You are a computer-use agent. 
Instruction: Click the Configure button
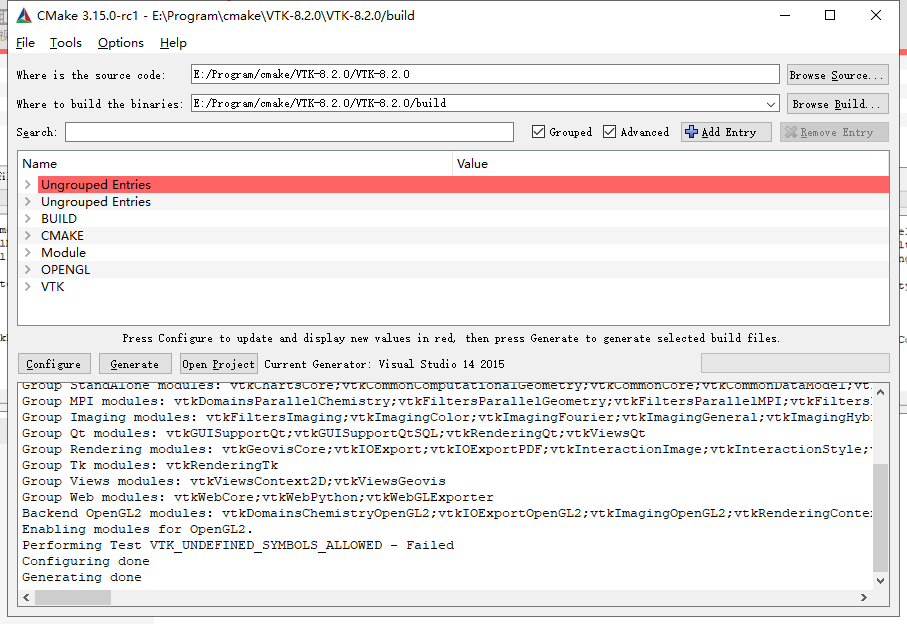pyautogui.click(x=54, y=364)
